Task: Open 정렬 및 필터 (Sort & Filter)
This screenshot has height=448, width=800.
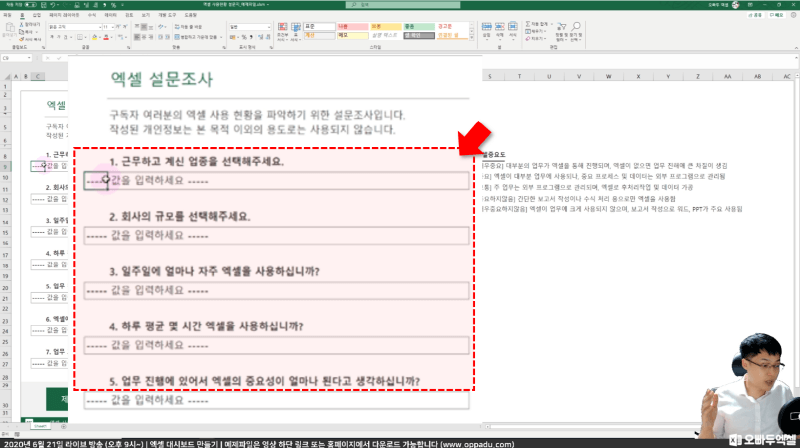Action: [x=561, y=32]
